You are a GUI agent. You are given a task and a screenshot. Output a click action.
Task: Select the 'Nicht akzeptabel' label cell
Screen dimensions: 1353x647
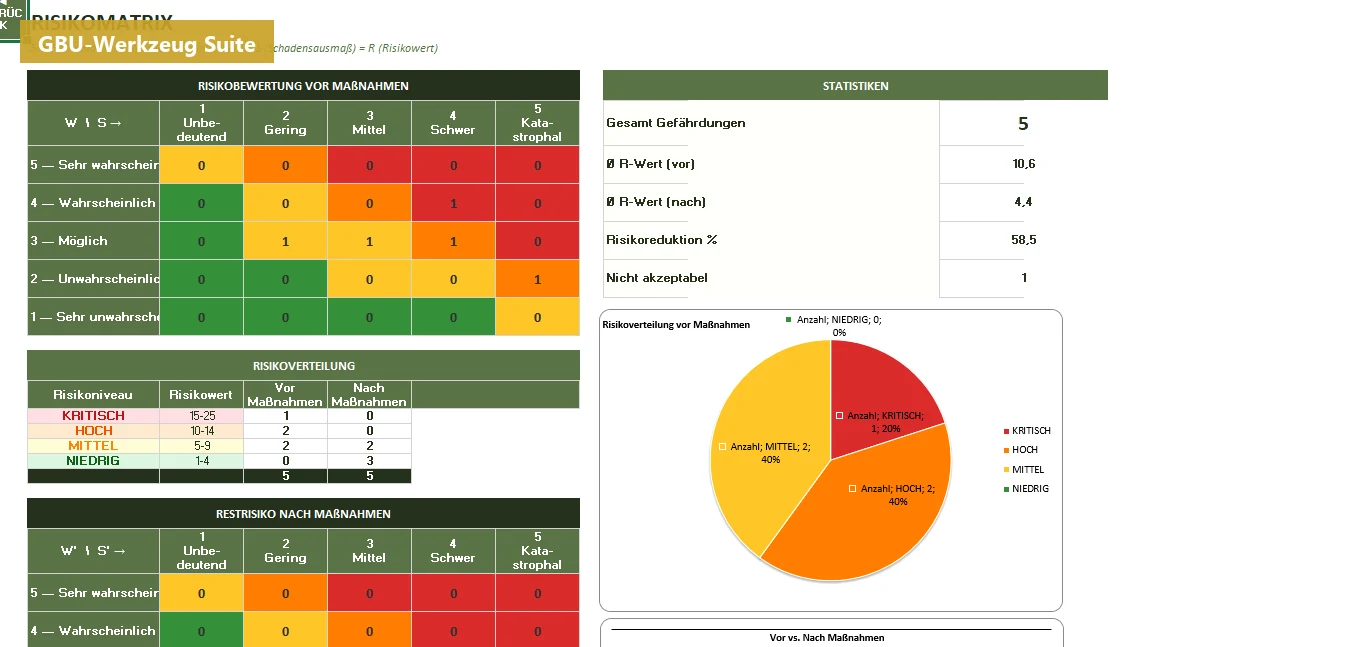pyautogui.click(x=771, y=278)
